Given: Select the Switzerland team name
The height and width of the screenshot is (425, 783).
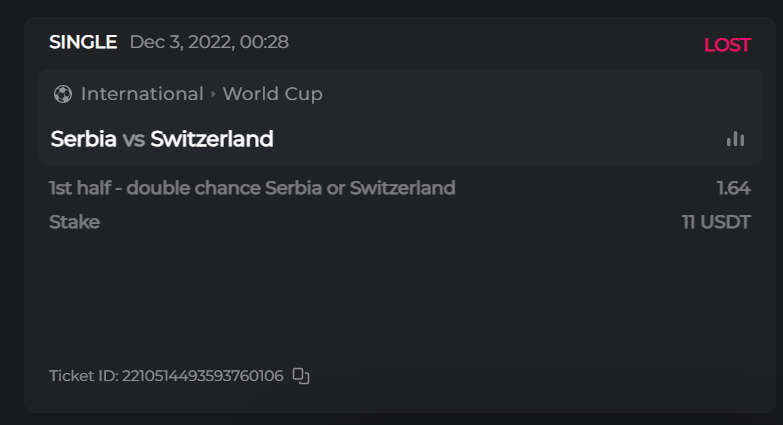Looking at the screenshot, I should tap(212, 139).
